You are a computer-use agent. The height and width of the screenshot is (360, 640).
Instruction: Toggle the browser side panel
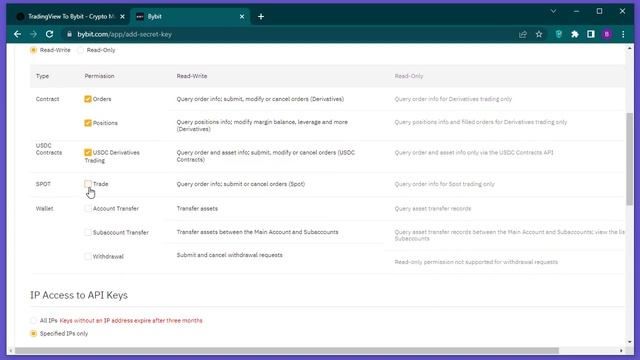click(x=591, y=34)
